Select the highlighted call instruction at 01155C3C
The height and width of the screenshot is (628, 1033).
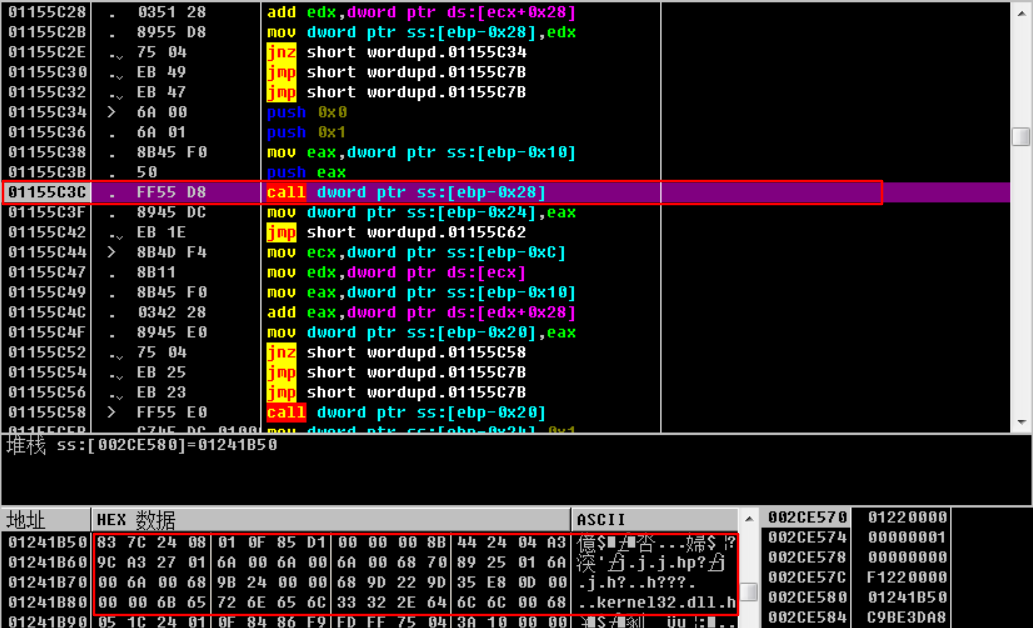click(x=405, y=192)
